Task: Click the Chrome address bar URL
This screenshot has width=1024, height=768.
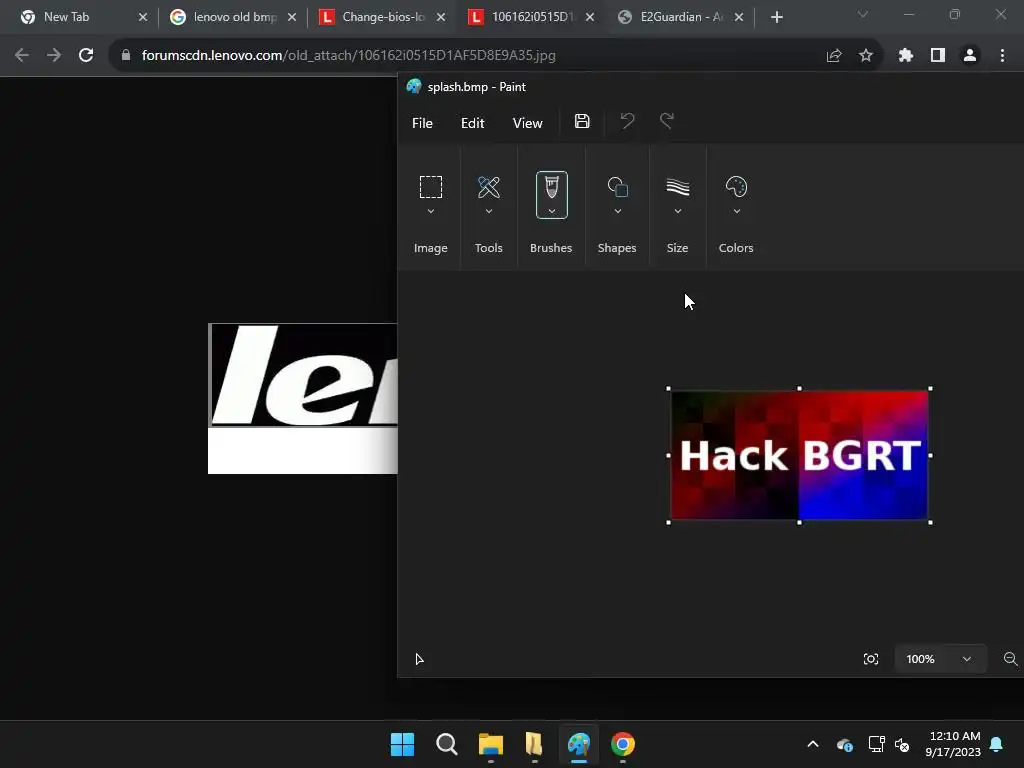Action: pos(349,56)
